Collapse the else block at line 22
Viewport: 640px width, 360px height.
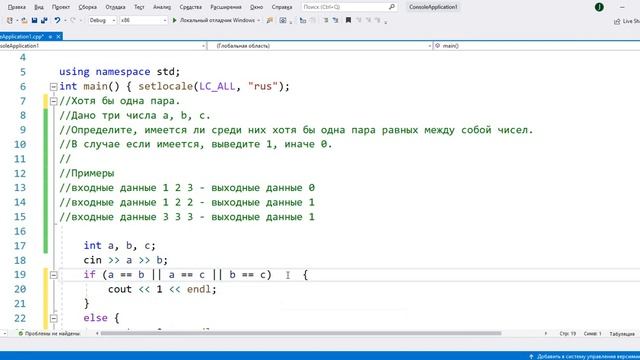point(53,318)
